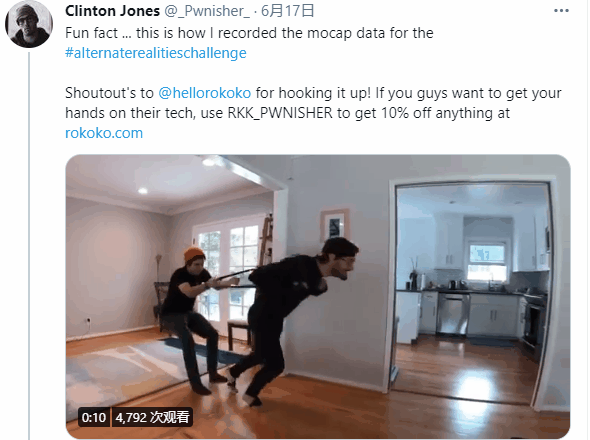Click the vertical thread line below avatar
The image size is (590, 440).
(29, 246)
